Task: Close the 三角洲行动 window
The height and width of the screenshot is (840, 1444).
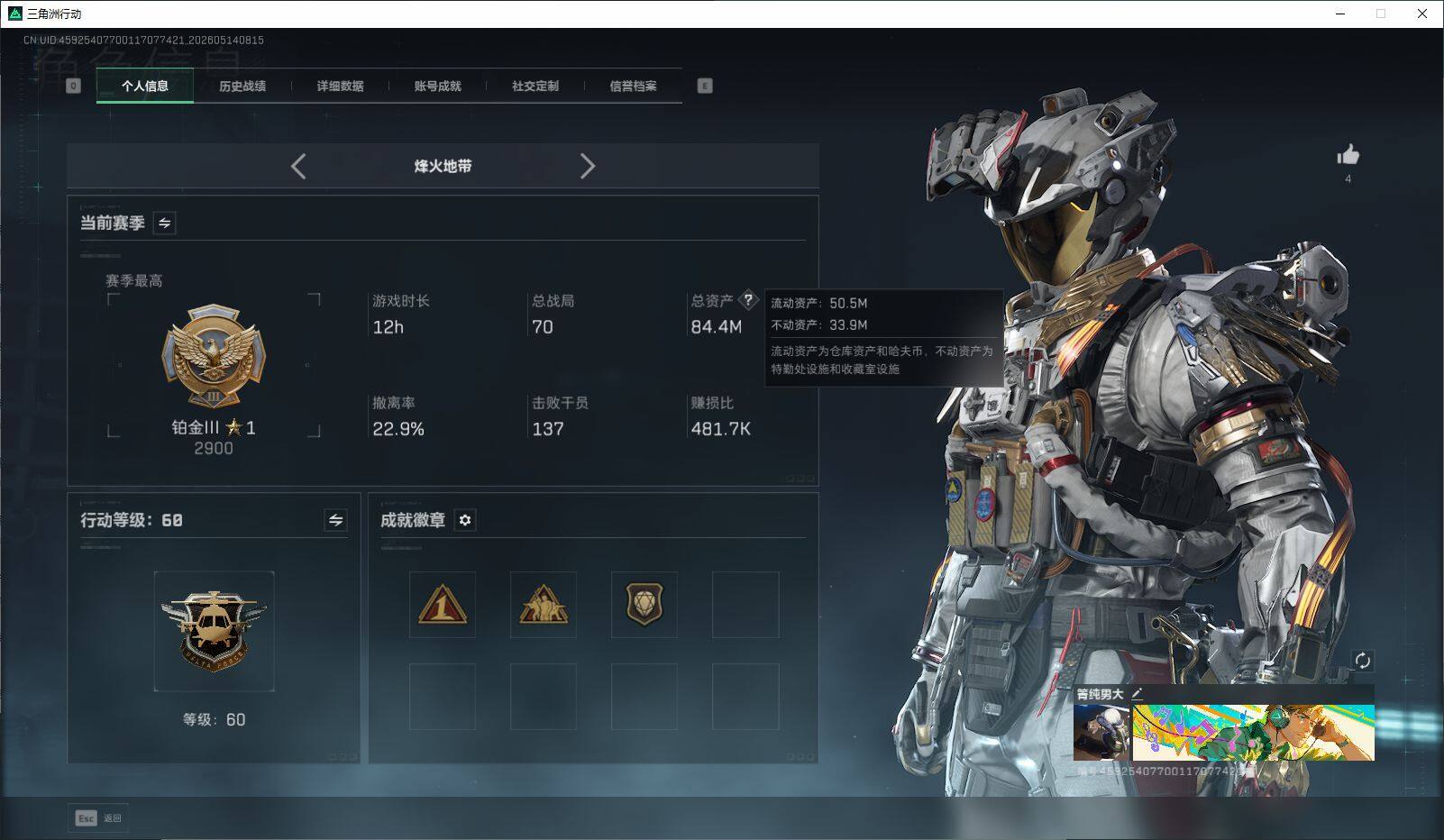Action: [x=1422, y=14]
